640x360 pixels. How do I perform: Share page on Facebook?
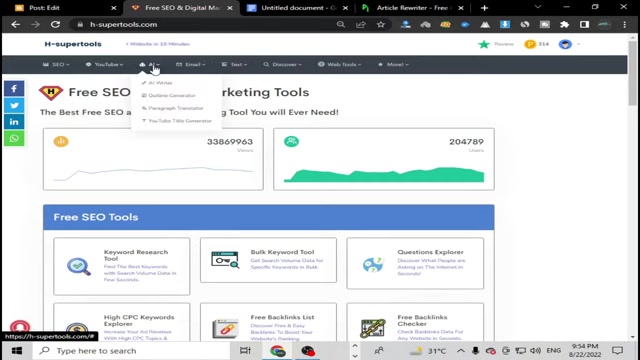(14, 89)
